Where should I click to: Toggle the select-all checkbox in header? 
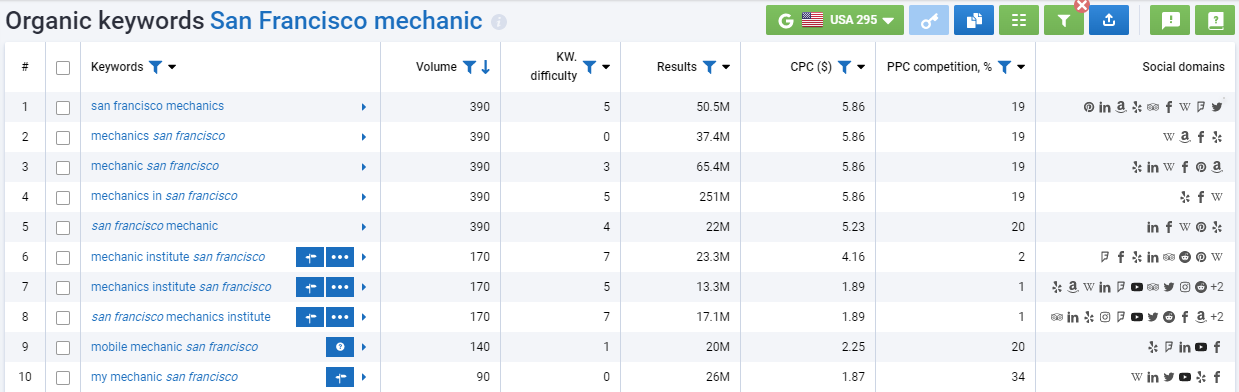pos(63,68)
